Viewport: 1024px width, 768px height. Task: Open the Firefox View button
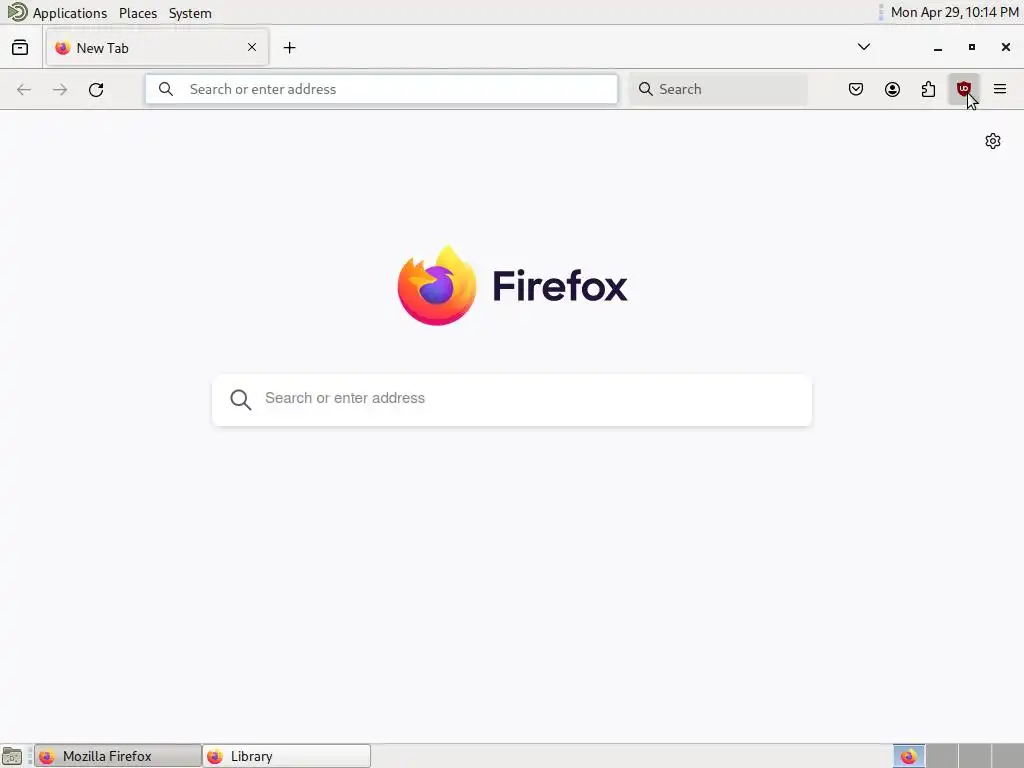[20, 48]
